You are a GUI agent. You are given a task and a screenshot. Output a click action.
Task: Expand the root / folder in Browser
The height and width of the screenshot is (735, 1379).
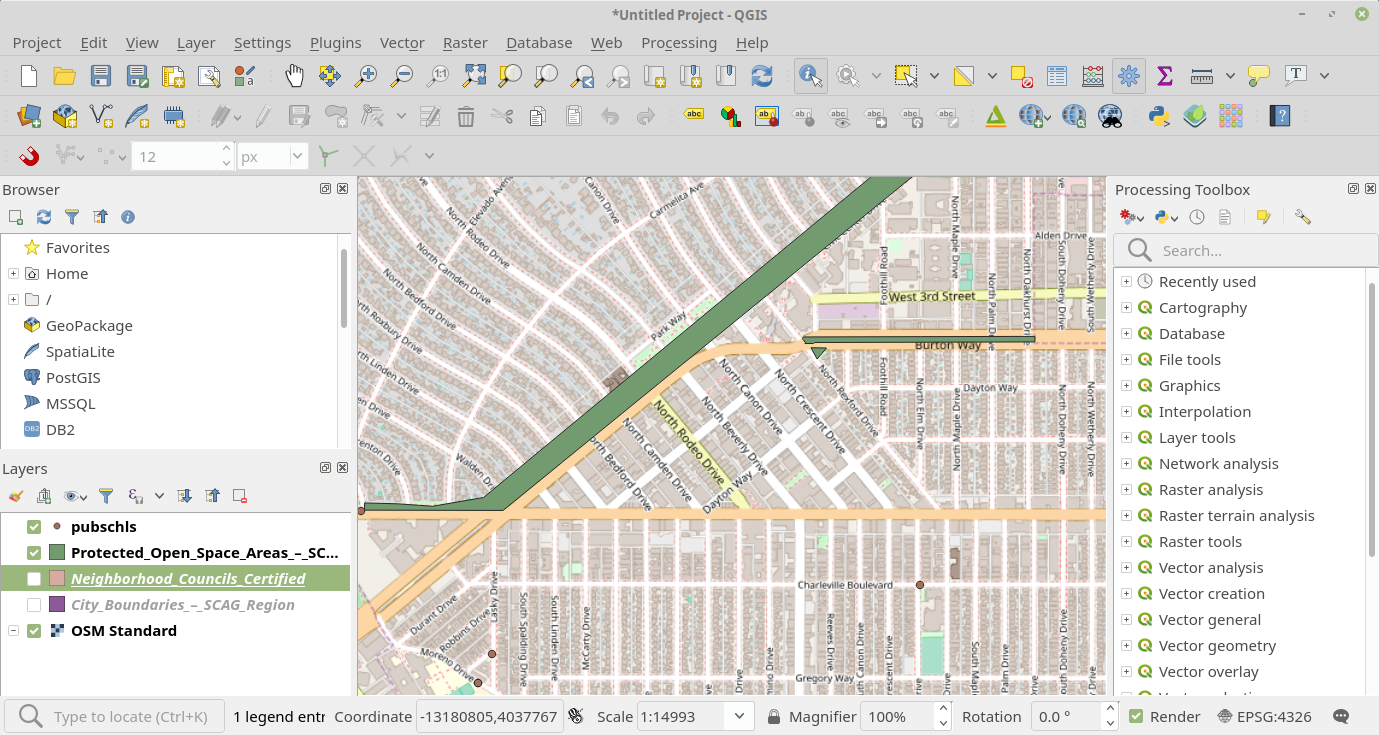(13, 300)
